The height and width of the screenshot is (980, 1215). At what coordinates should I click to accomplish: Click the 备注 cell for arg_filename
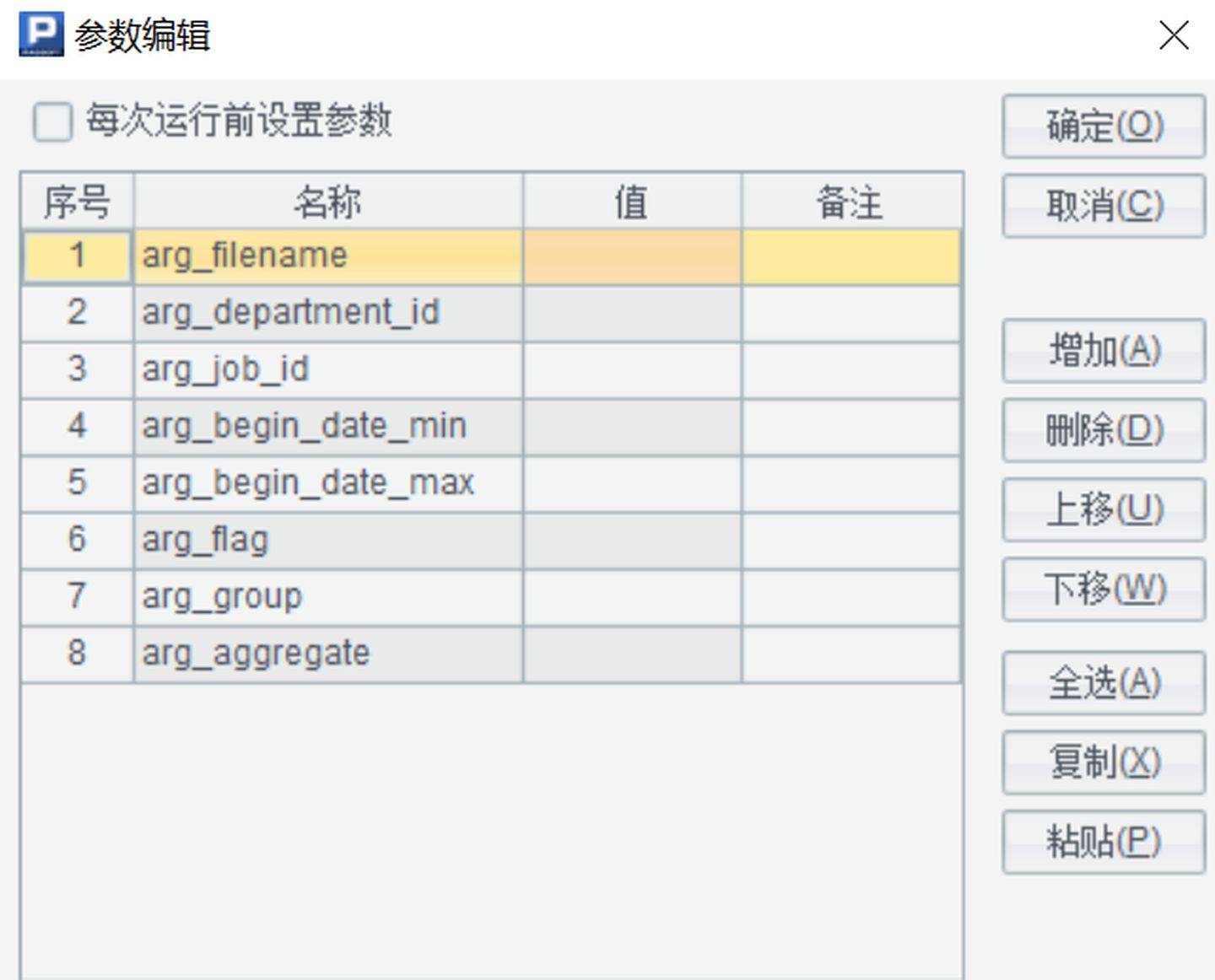[x=851, y=256]
